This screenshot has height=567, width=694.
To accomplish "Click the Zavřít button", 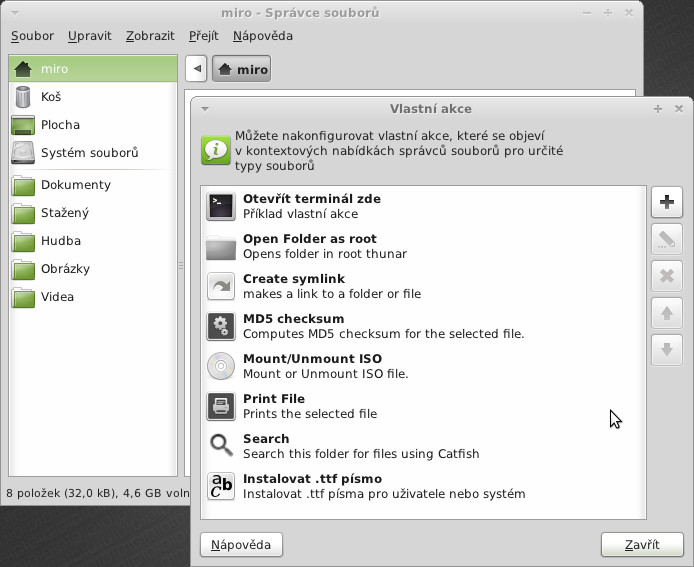I will click(x=642, y=544).
